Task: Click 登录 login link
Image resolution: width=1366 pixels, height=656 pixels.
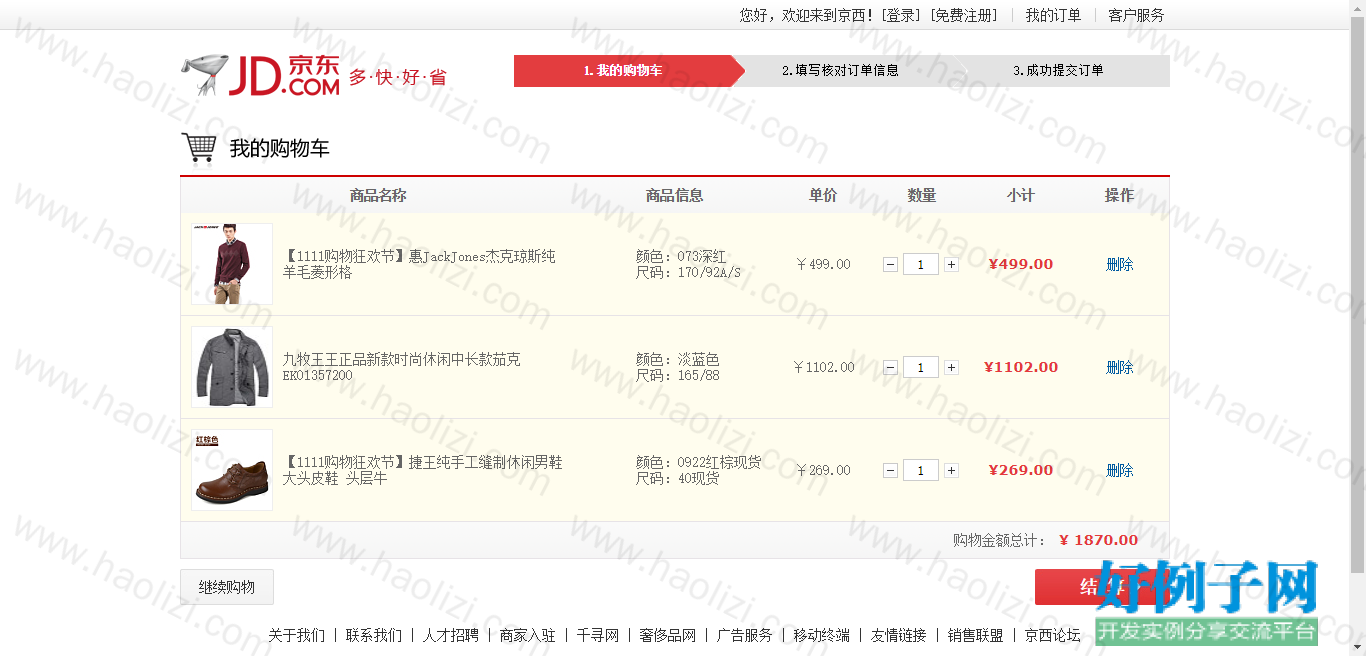Action: [902, 15]
